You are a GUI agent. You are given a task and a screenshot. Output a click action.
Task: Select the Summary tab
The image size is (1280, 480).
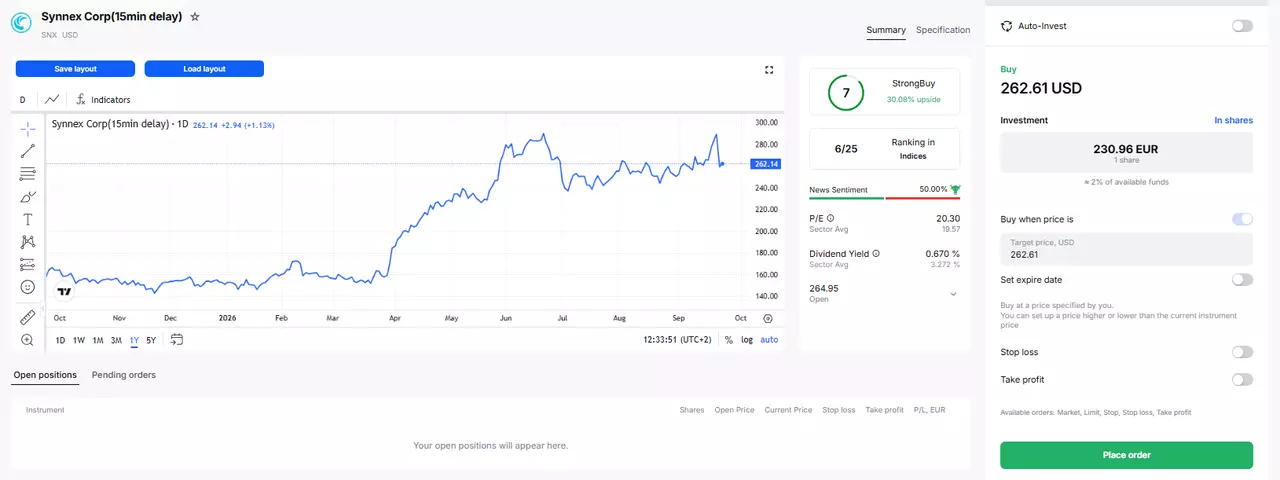click(x=886, y=30)
